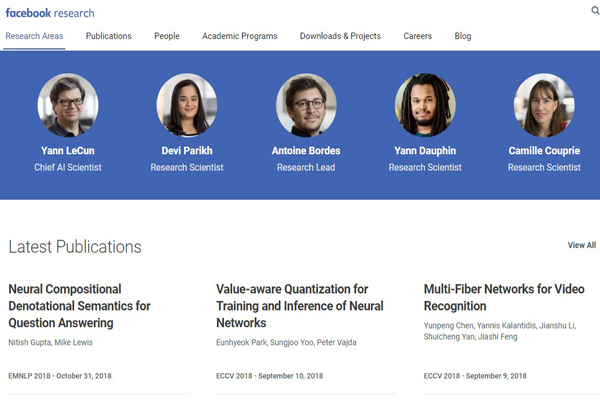Open Yann Dauphin's profile photo
Image resolution: width=600 pixels, height=400 pixels.
pos(425,105)
